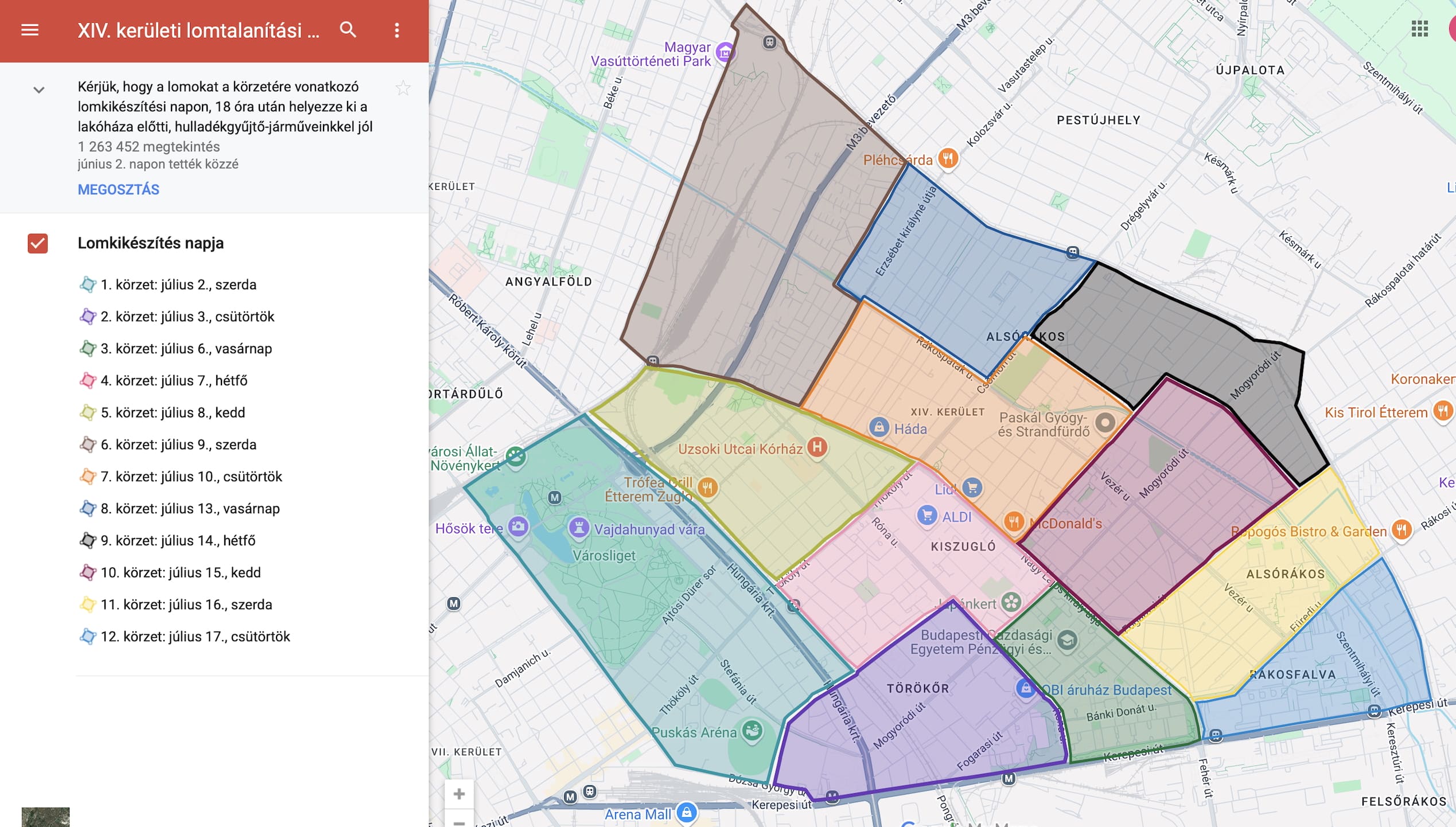Click the search magnifier icon
This screenshot has width=1456, height=827.
pos(348,30)
